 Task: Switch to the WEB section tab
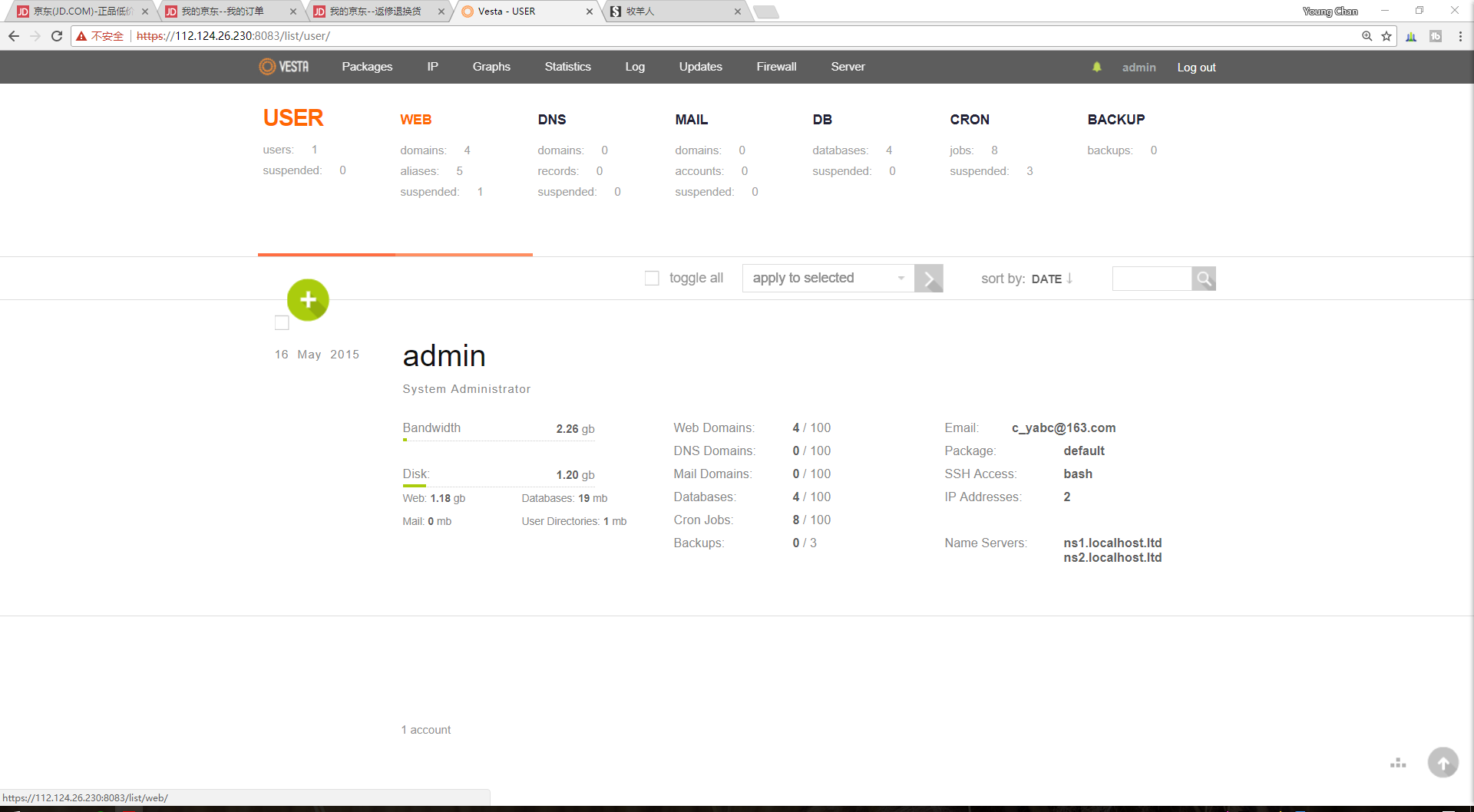point(415,120)
